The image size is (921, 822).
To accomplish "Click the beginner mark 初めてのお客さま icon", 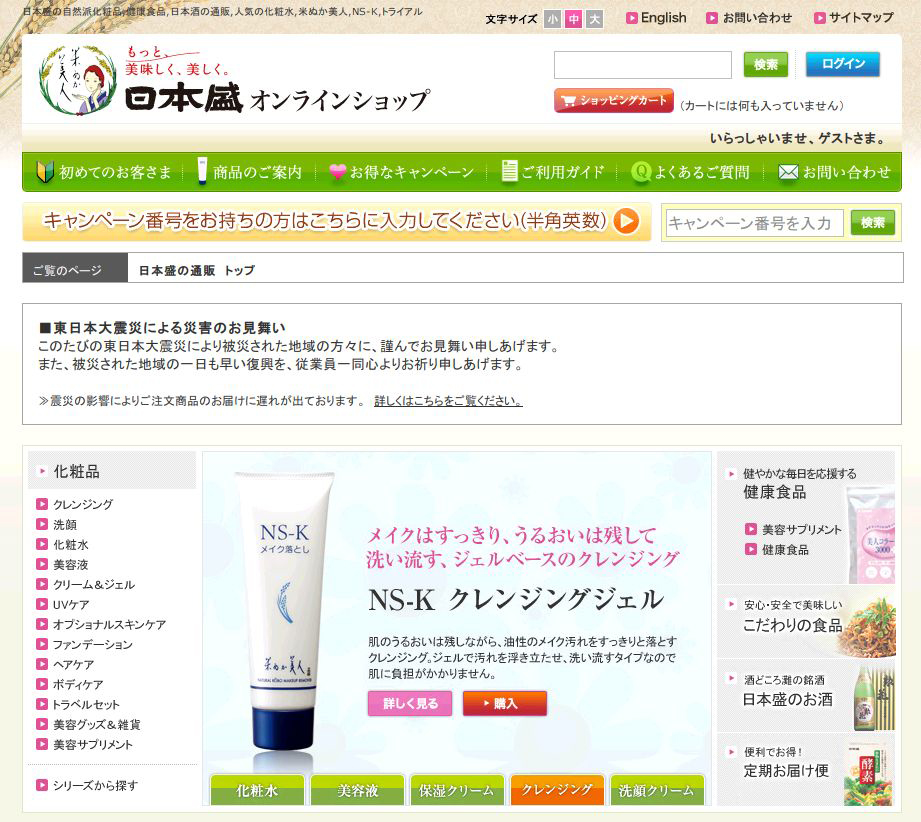I will tap(44, 172).
